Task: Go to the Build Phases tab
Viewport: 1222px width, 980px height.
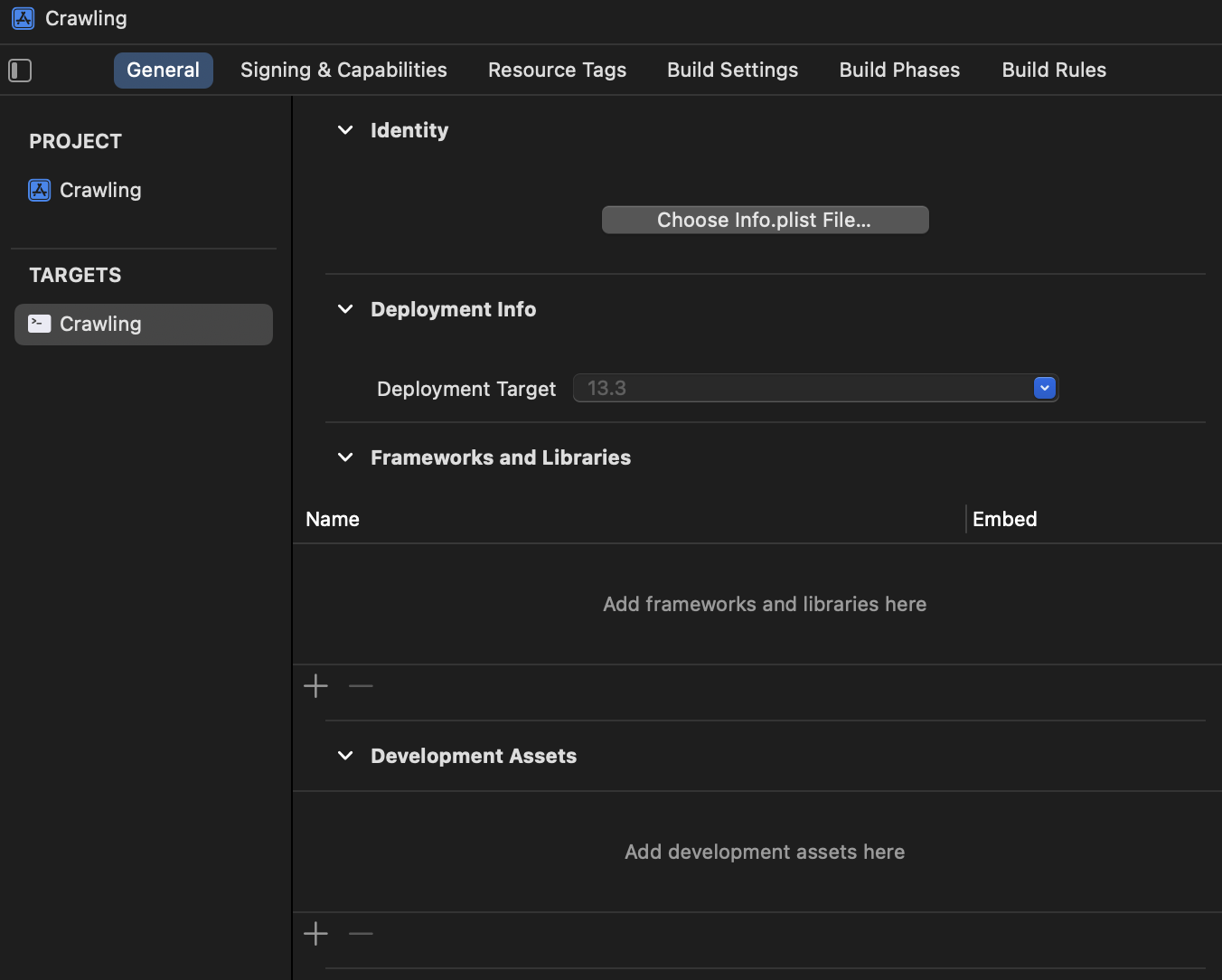Action: click(899, 71)
